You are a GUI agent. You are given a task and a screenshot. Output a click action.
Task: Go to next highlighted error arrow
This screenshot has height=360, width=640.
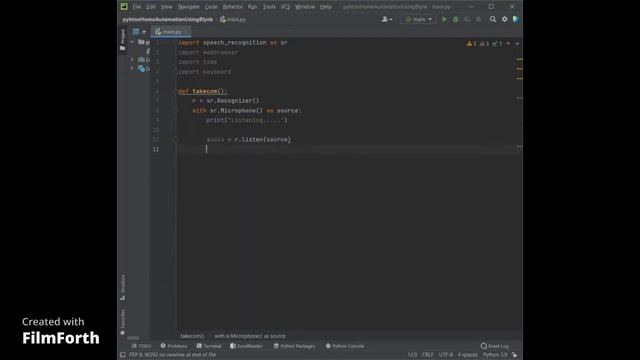(x=517, y=44)
